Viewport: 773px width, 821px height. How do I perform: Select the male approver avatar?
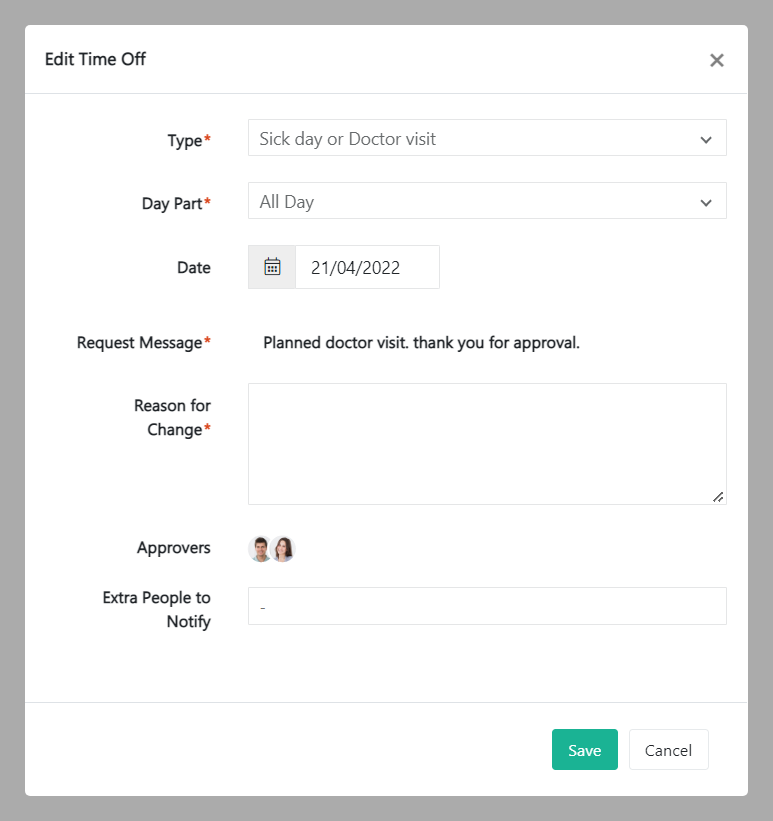tap(260, 549)
